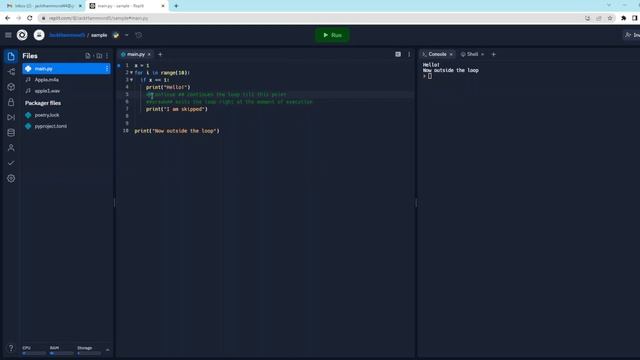Add a new editor tab
The height and width of the screenshot is (360, 640).
coord(160,54)
